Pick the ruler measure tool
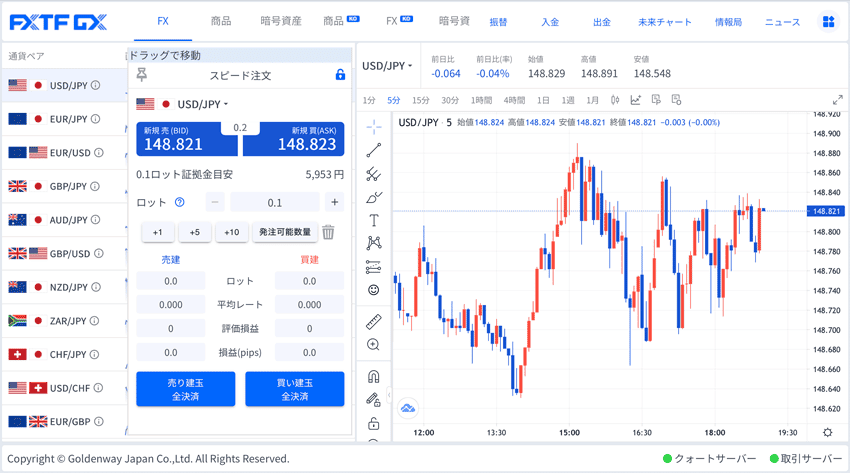The width and height of the screenshot is (850, 473). [x=374, y=321]
